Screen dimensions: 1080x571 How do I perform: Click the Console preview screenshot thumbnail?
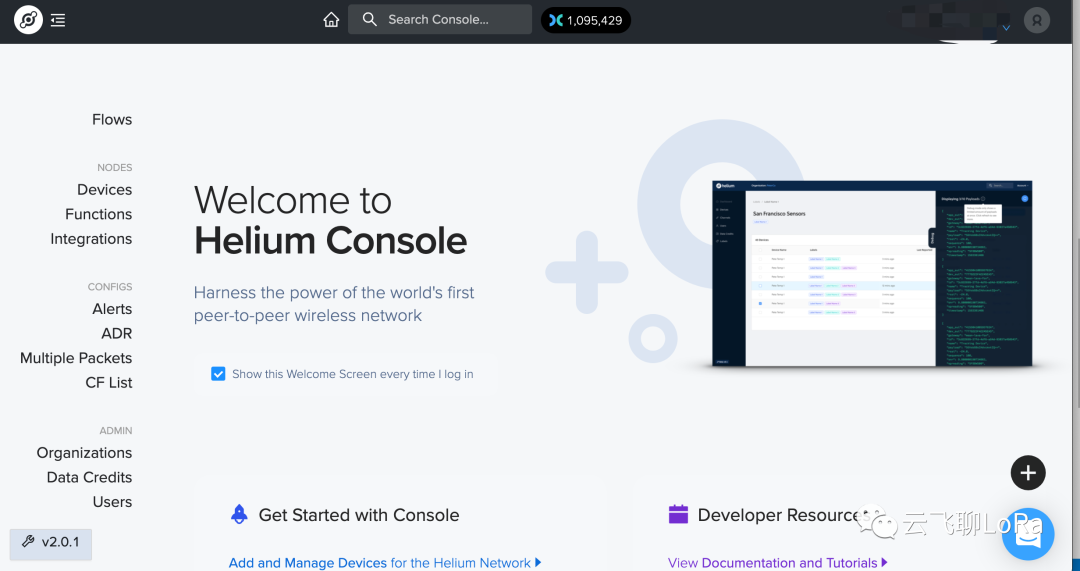[x=872, y=273]
